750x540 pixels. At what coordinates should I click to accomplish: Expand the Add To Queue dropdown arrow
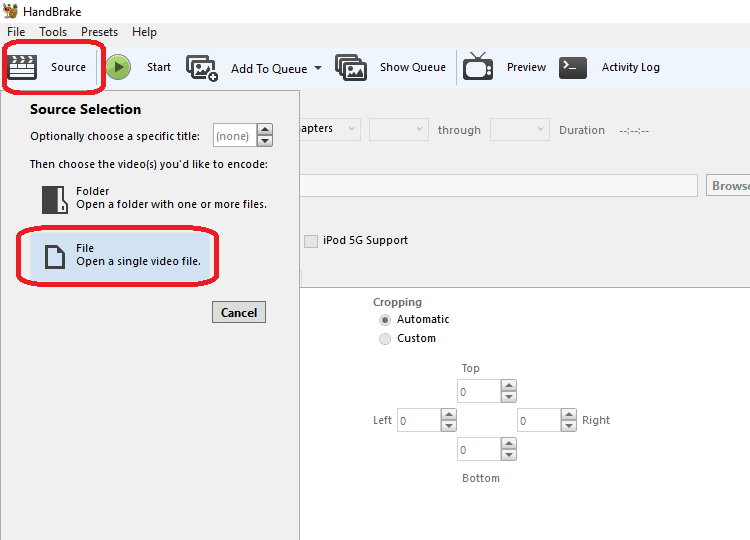coord(318,68)
